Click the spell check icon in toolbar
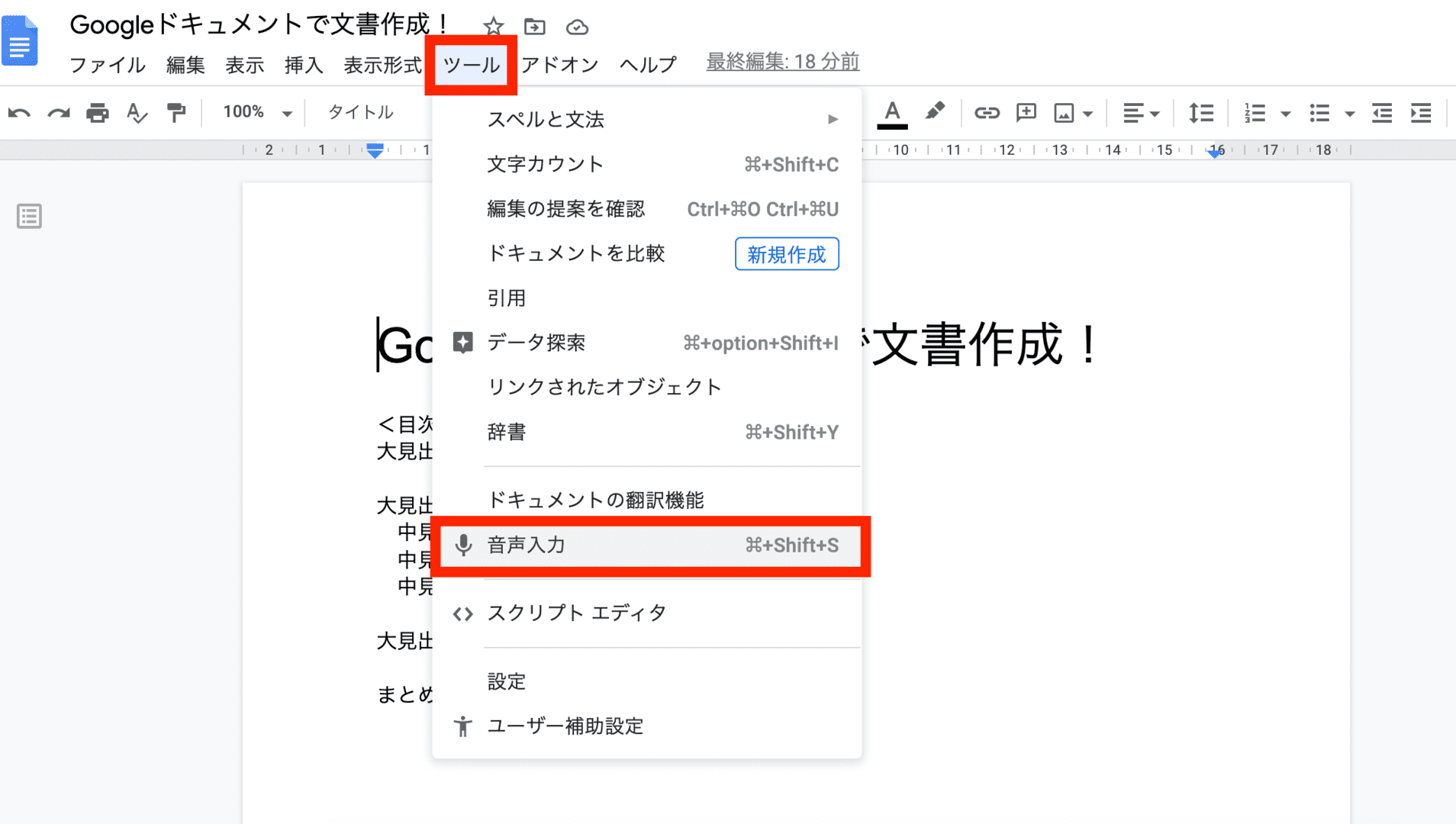1456x824 pixels. tap(137, 114)
